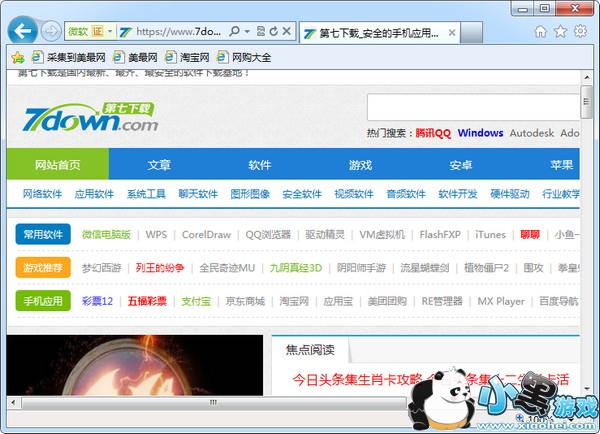
Task: Open 网络软件 category
Action: [x=42, y=194]
